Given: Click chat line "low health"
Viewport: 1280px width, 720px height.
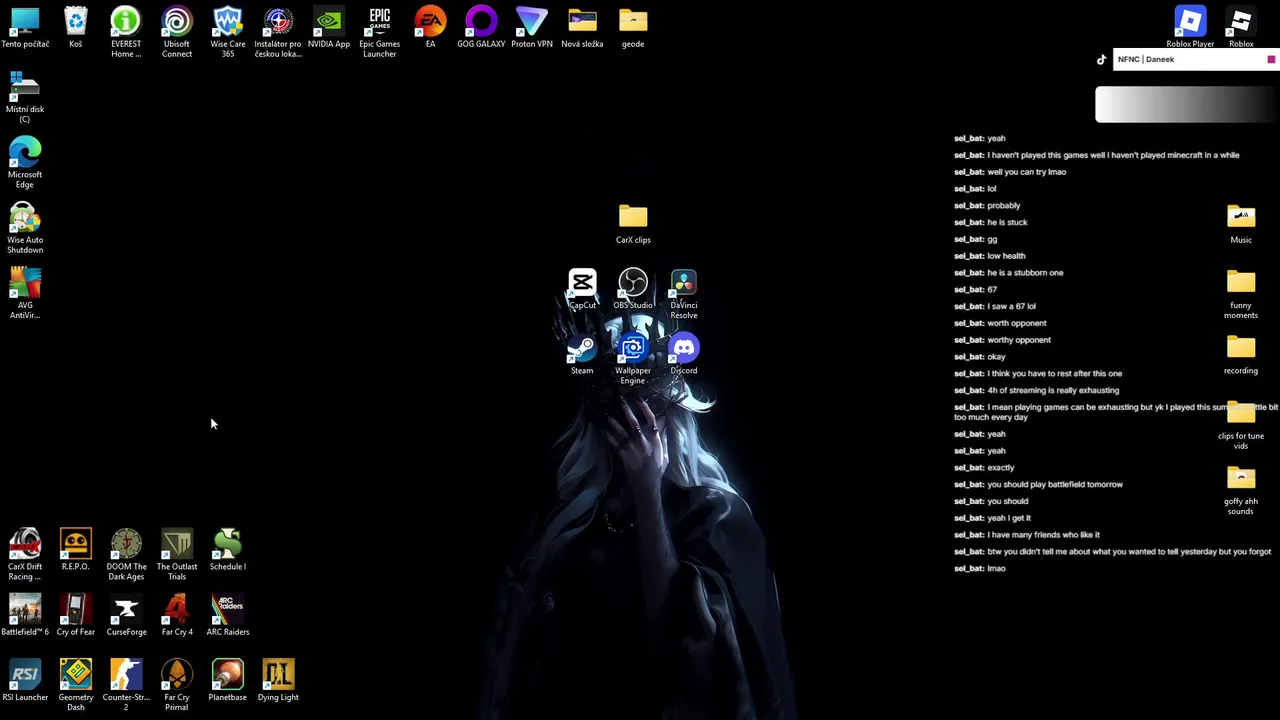Looking at the screenshot, I should pos(990,256).
